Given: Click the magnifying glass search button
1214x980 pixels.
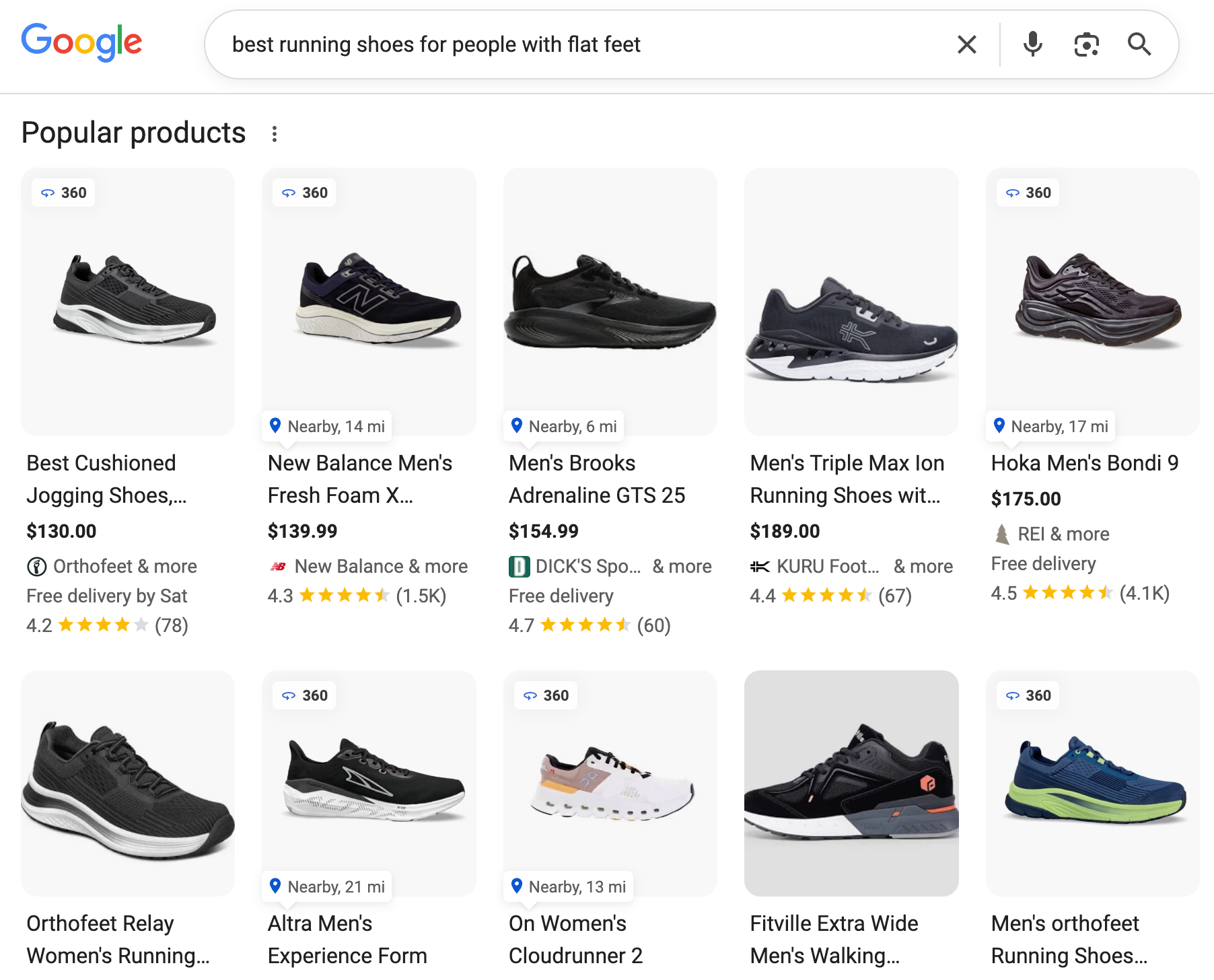Looking at the screenshot, I should click(1139, 44).
